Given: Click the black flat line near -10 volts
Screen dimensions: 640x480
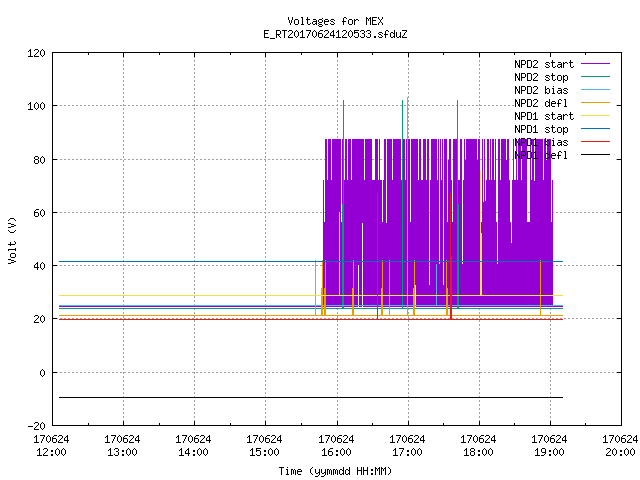Looking at the screenshot, I should [311, 397].
